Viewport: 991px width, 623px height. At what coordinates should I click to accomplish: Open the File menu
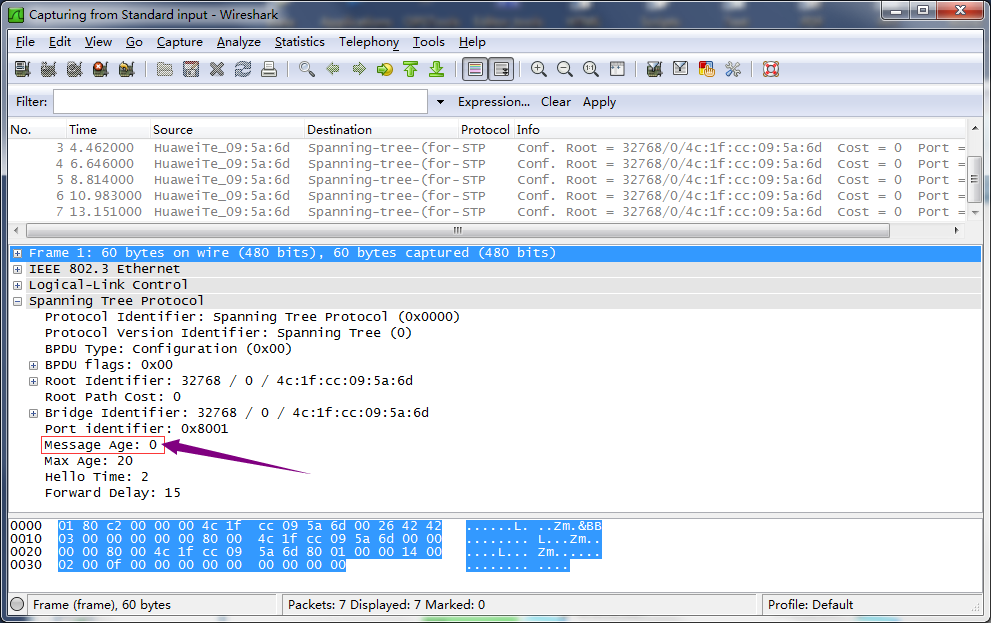[25, 42]
